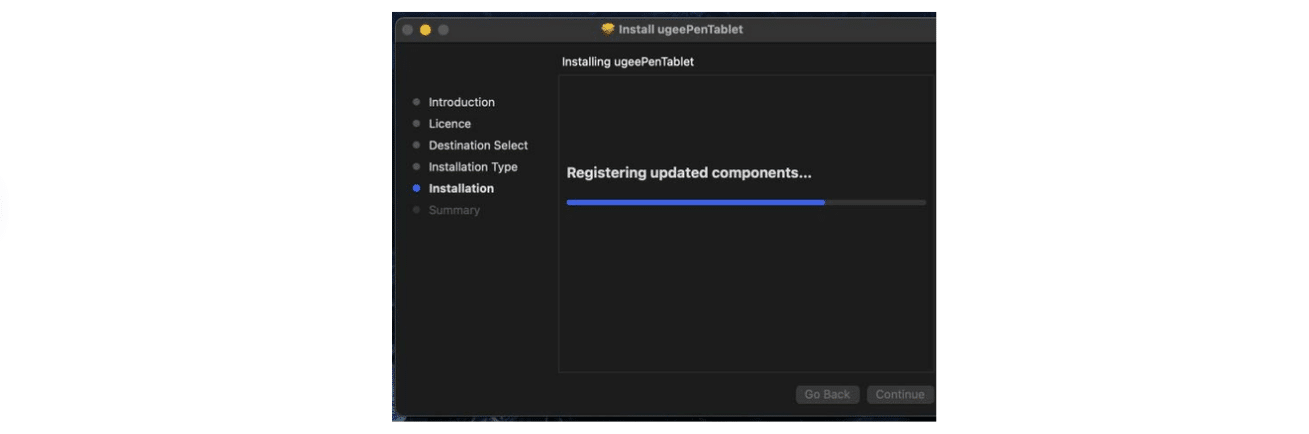The width and height of the screenshot is (1309, 434).
Task: Click the blue bullet beside Installation step
Action: pos(416,188)
